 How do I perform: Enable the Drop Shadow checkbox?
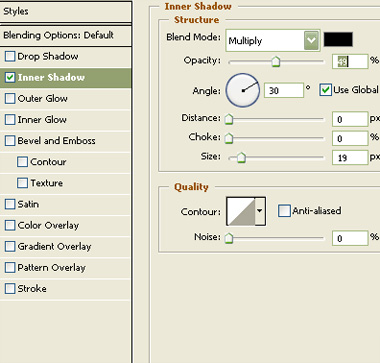pyautogui.click(x=10, y=56)
